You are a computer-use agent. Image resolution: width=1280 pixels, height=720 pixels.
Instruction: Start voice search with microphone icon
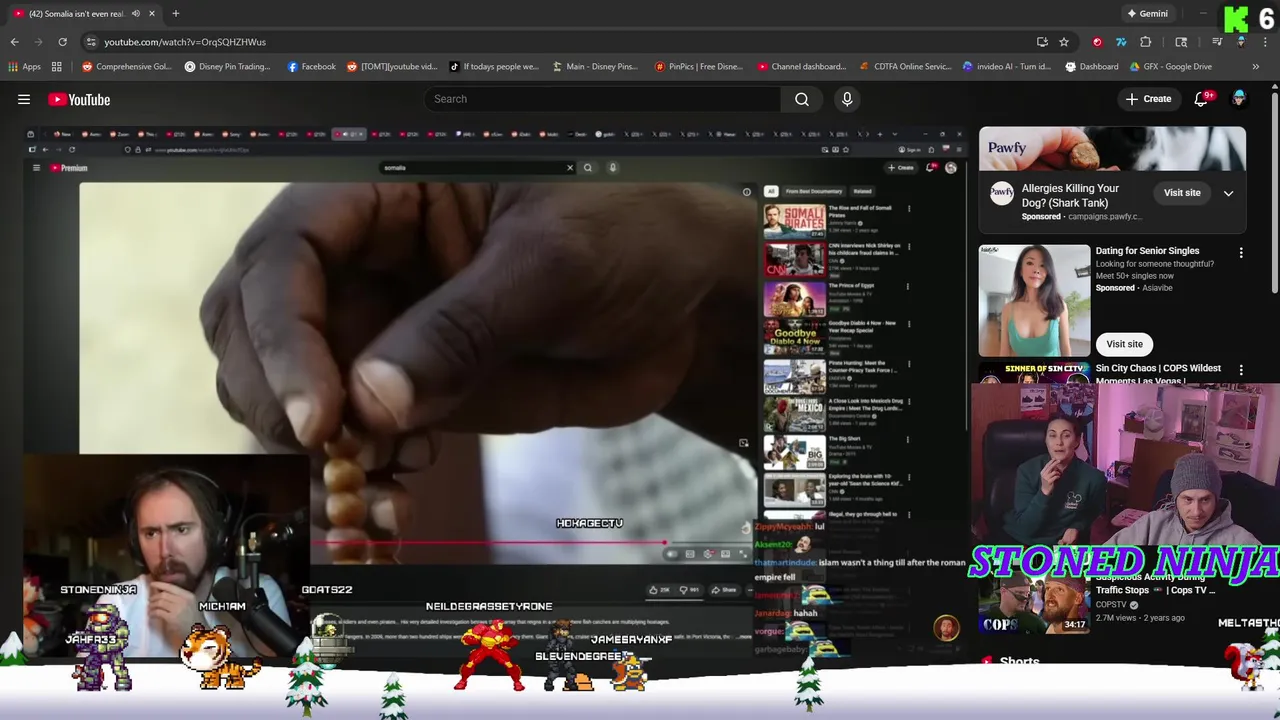tap(847, 99)
